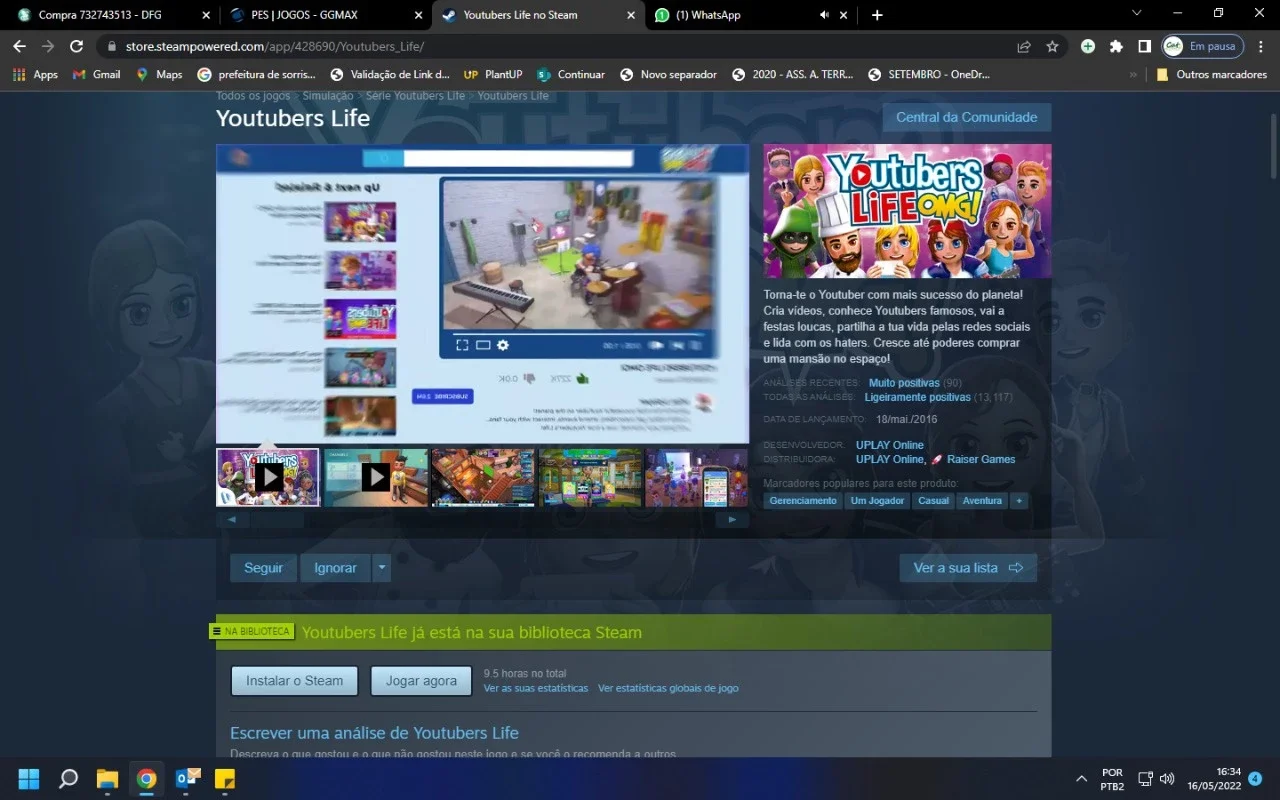Open Muito positivas recent reviews
1280x800 pixels.
tap(904, 383)
